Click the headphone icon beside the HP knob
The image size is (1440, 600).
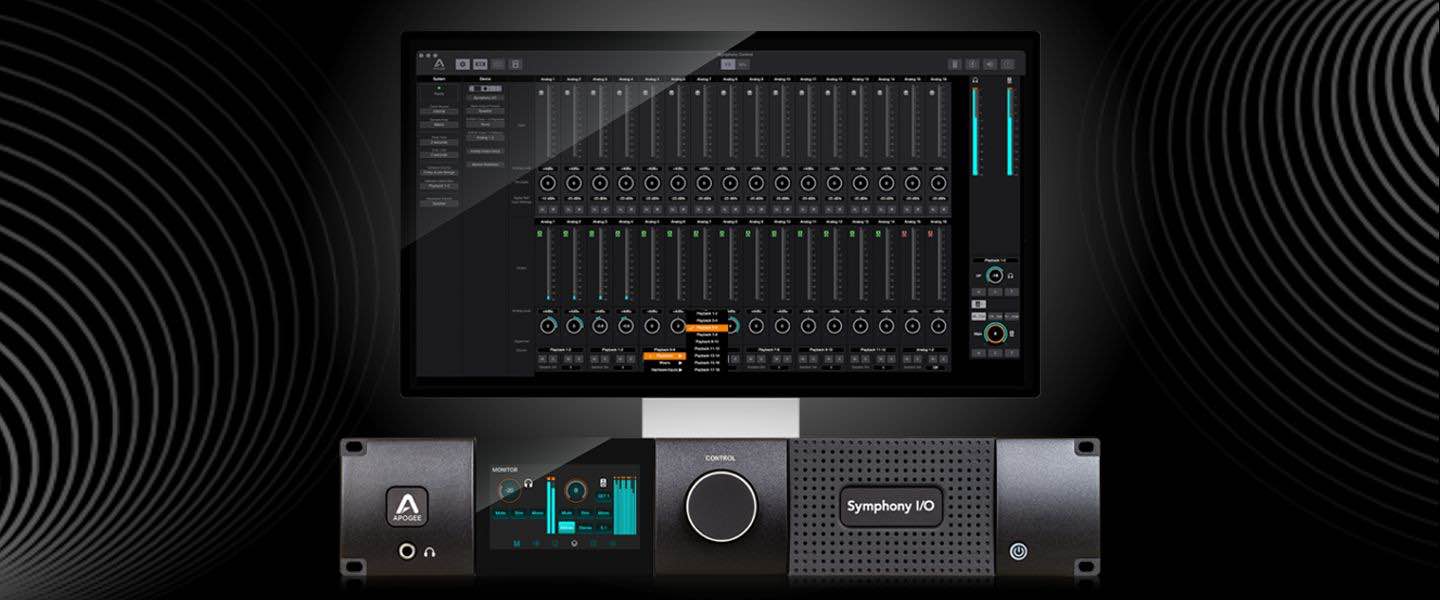tap(1010, 276)
